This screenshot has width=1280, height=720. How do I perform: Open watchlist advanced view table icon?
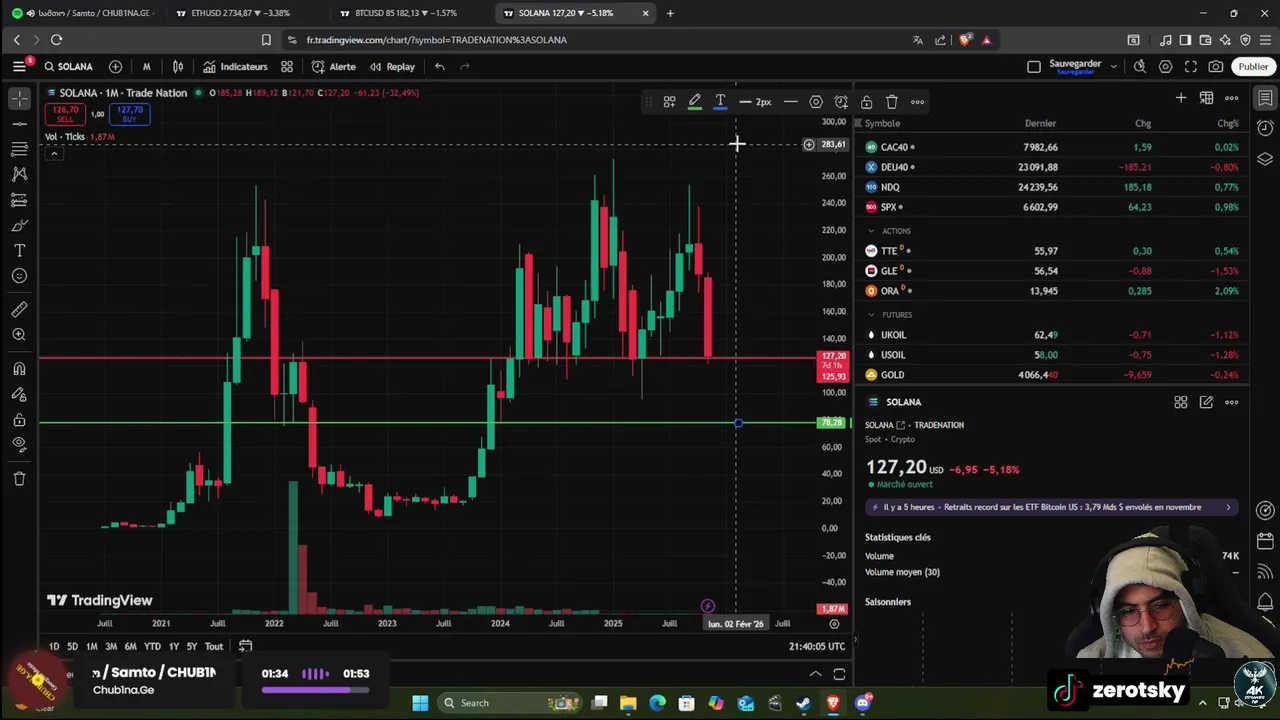pyautogui.click(x=1206, y=98)
